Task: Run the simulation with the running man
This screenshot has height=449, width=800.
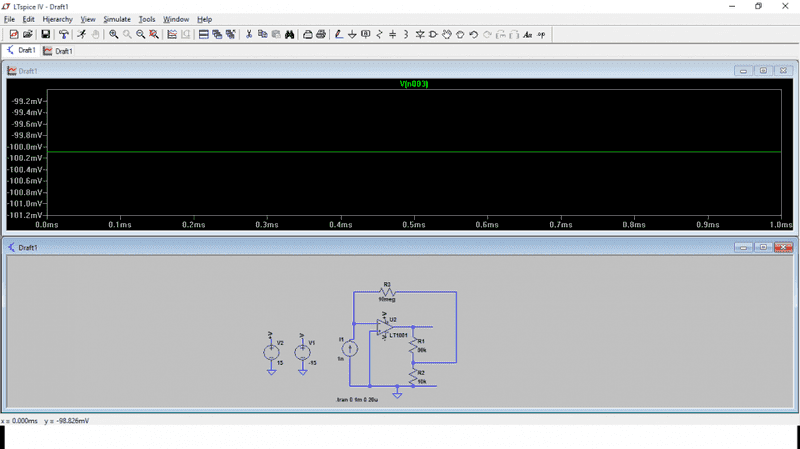Action: click(x=82, y=34)
